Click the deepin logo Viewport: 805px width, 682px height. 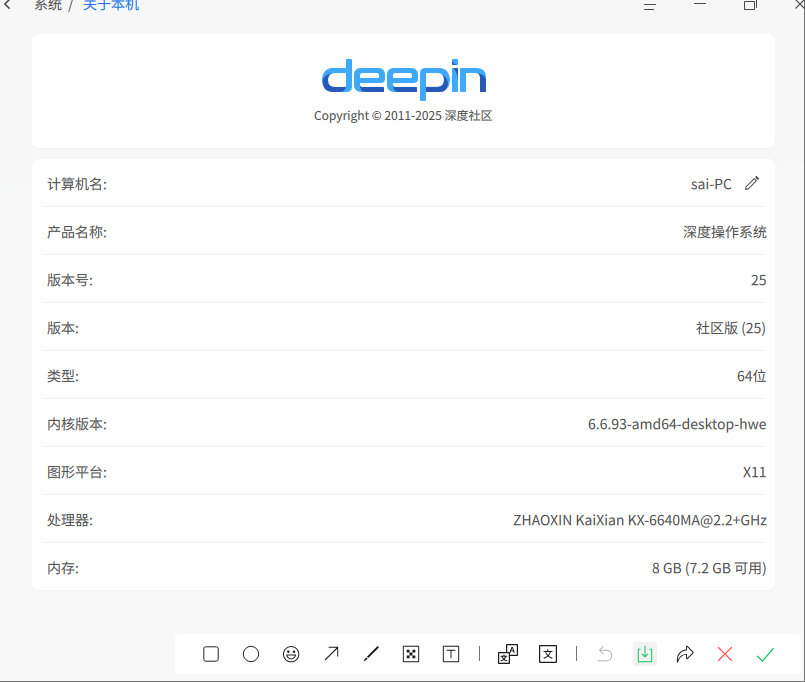point(404,79)
